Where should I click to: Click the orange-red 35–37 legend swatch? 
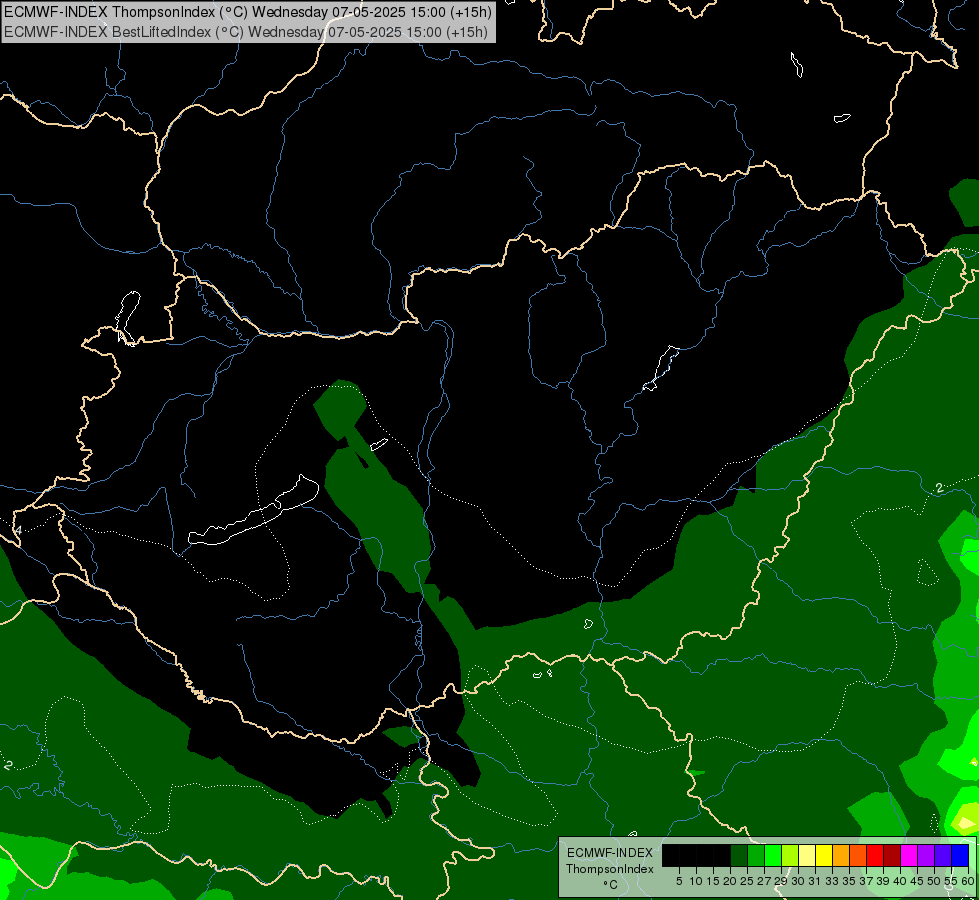click(x=858, y=855)
